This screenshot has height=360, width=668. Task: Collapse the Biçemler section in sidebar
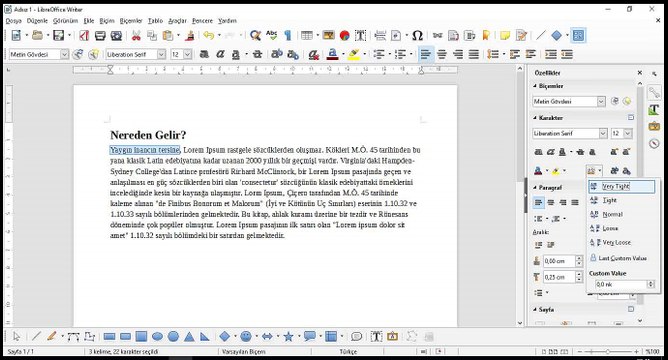(x=535, y=86)
